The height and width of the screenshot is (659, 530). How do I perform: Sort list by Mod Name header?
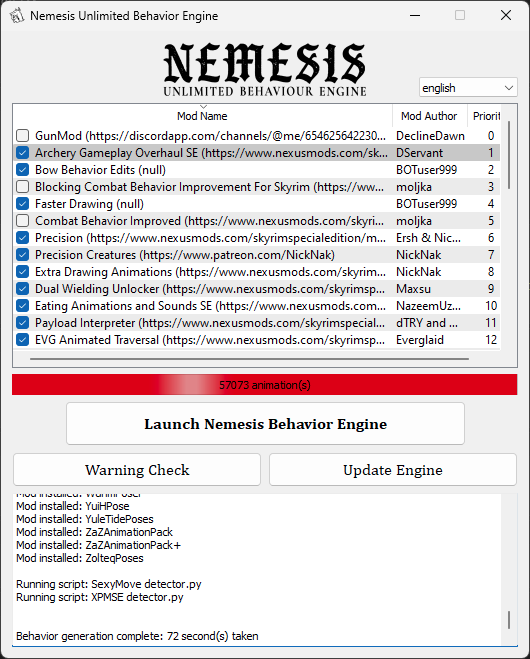click(x=202, y=116)
